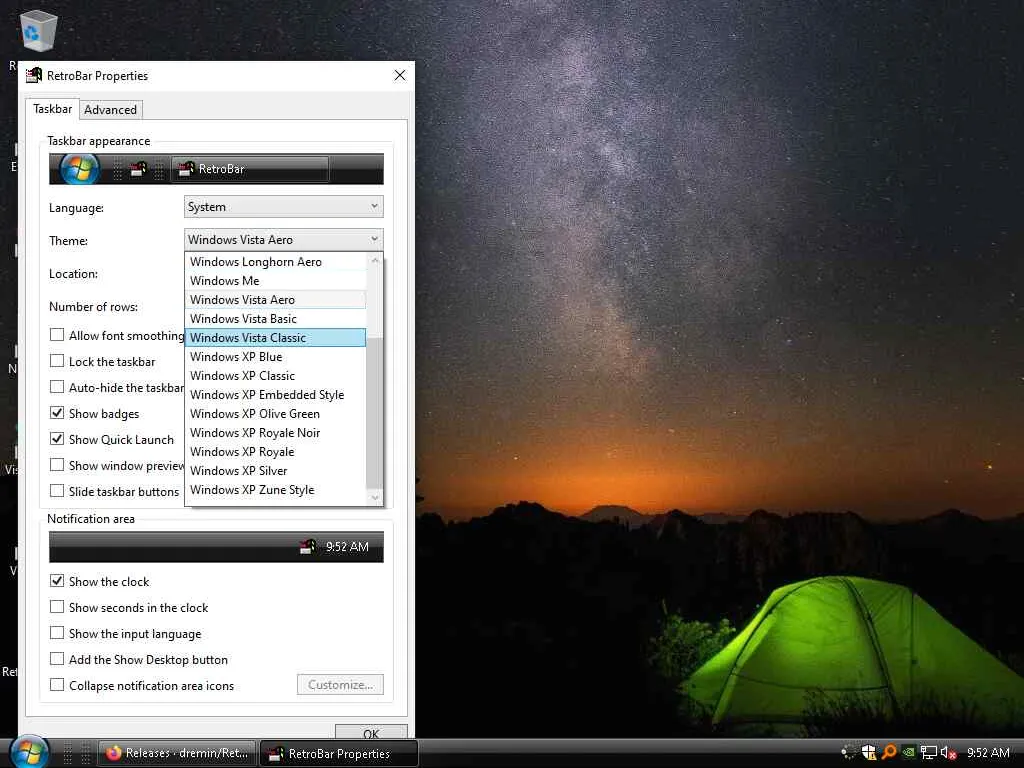Viewport: 1024px width, 768px height.
Task: Click the notification area preview clock
Action: [347, 547]
